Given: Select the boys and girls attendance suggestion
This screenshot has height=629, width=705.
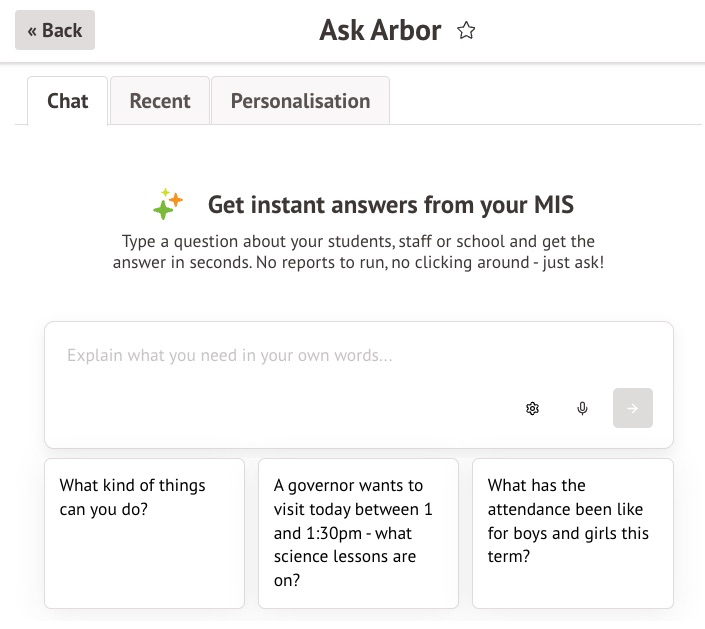Looking at the screenshot, I should (x=572, y=532).
